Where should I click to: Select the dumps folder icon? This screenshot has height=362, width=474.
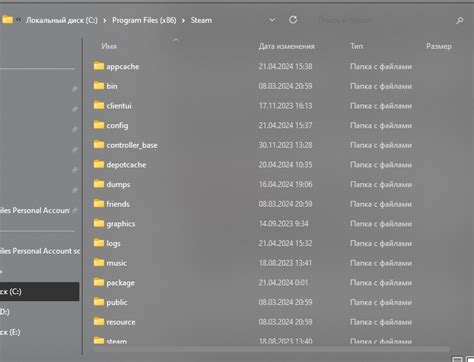click(x=99, y=184)
